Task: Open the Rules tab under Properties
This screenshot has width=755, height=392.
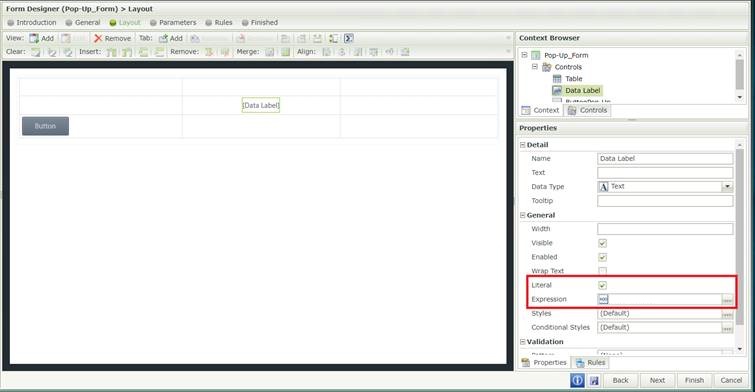Action: pyautogui.click(x=590, y=363)
